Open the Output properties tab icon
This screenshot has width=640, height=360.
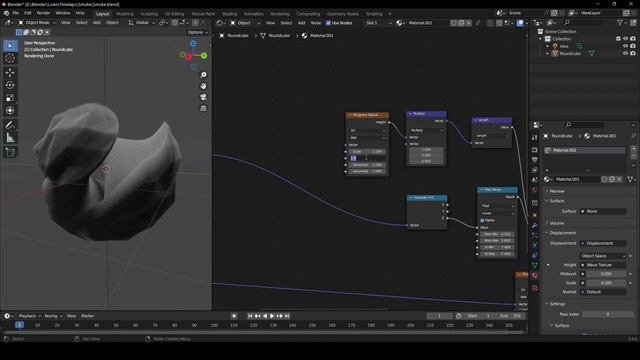pos(535,160)
